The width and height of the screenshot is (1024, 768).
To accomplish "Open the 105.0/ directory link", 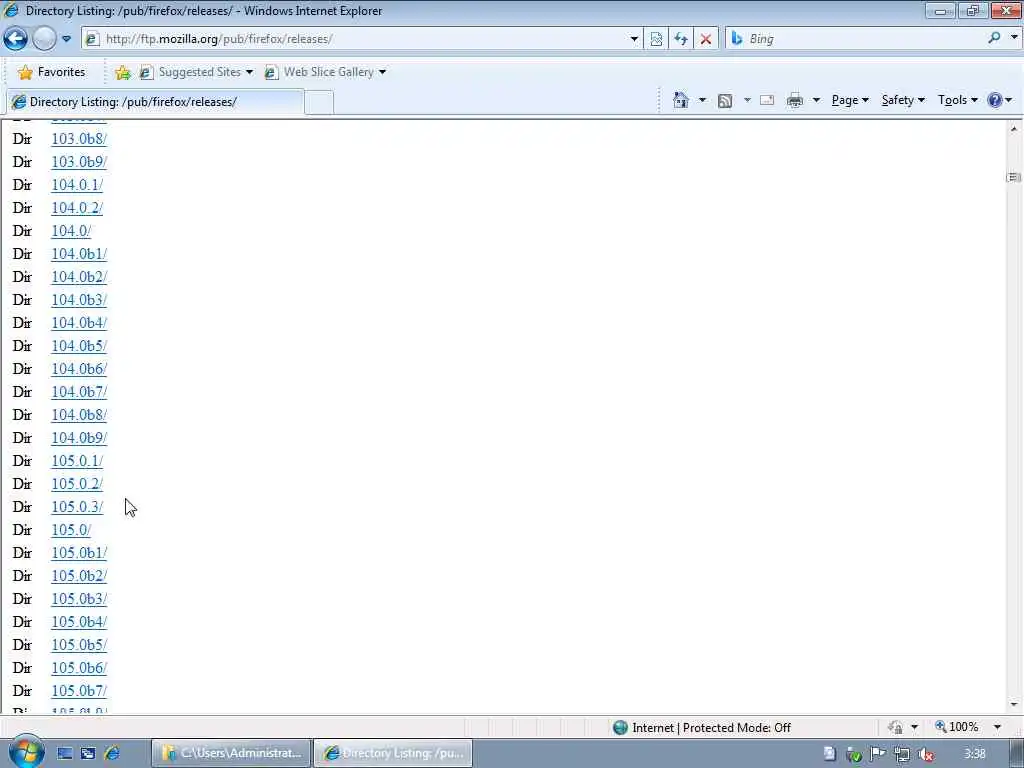I will (x=71, y=530).
